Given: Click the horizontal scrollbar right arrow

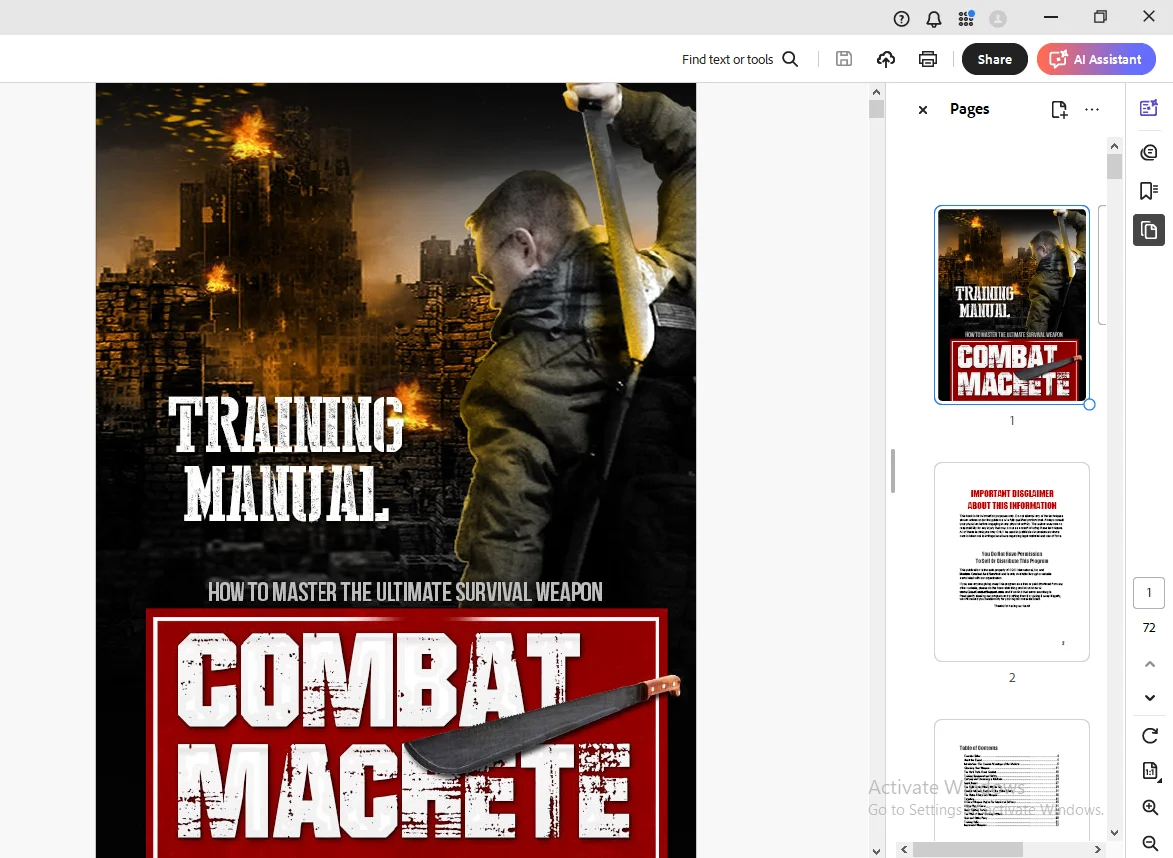Looking at the screenshot, I should click(1097, 849).
